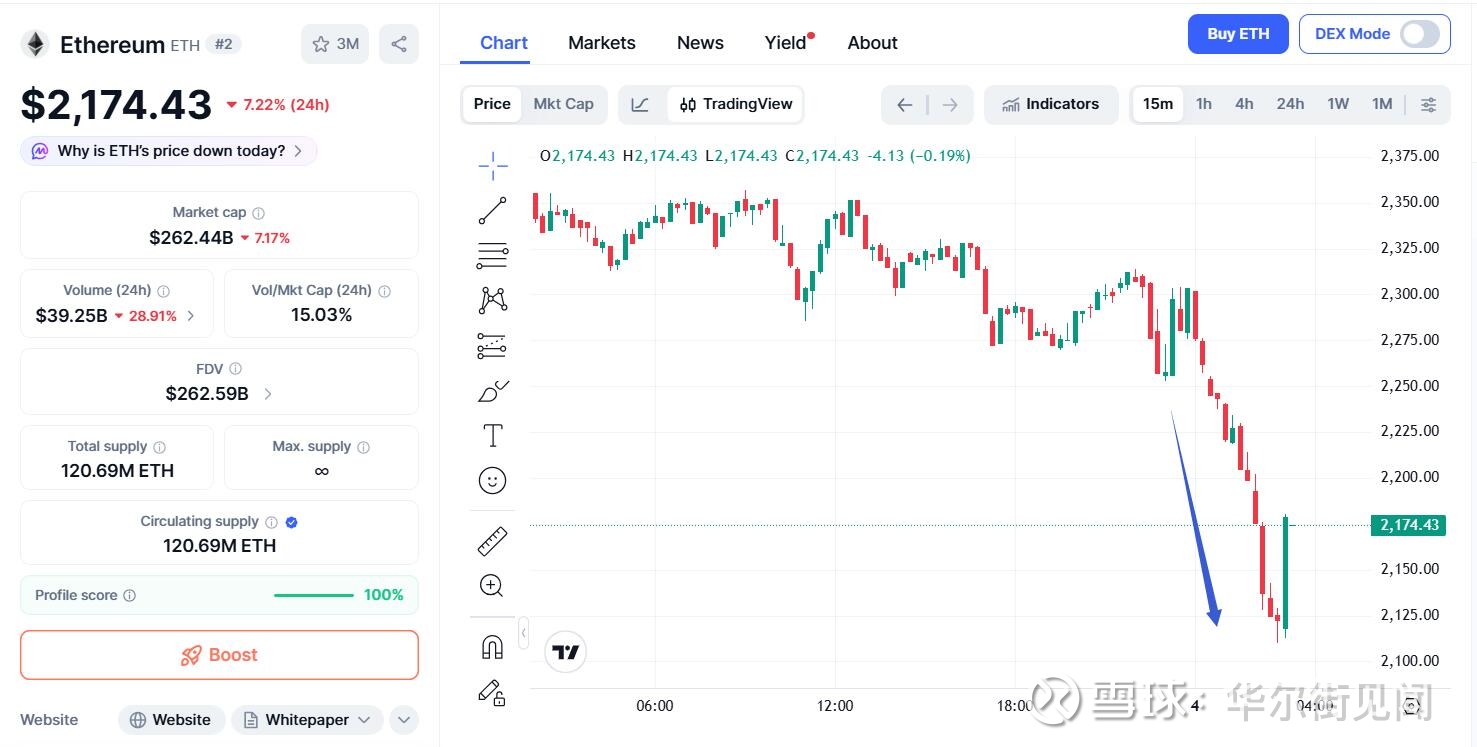Switch to the News tab
The height and width of the screenshot is (747, 1477).
[x=700, y=43]
